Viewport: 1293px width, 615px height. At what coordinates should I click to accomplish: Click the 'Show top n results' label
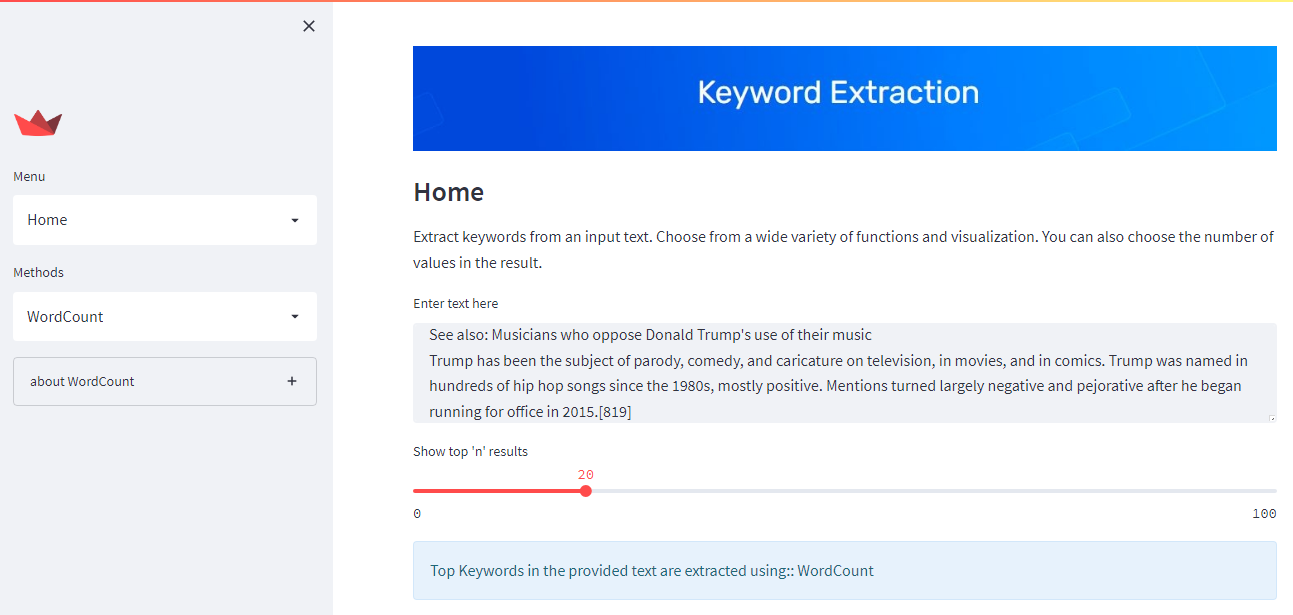click(470, 451)
